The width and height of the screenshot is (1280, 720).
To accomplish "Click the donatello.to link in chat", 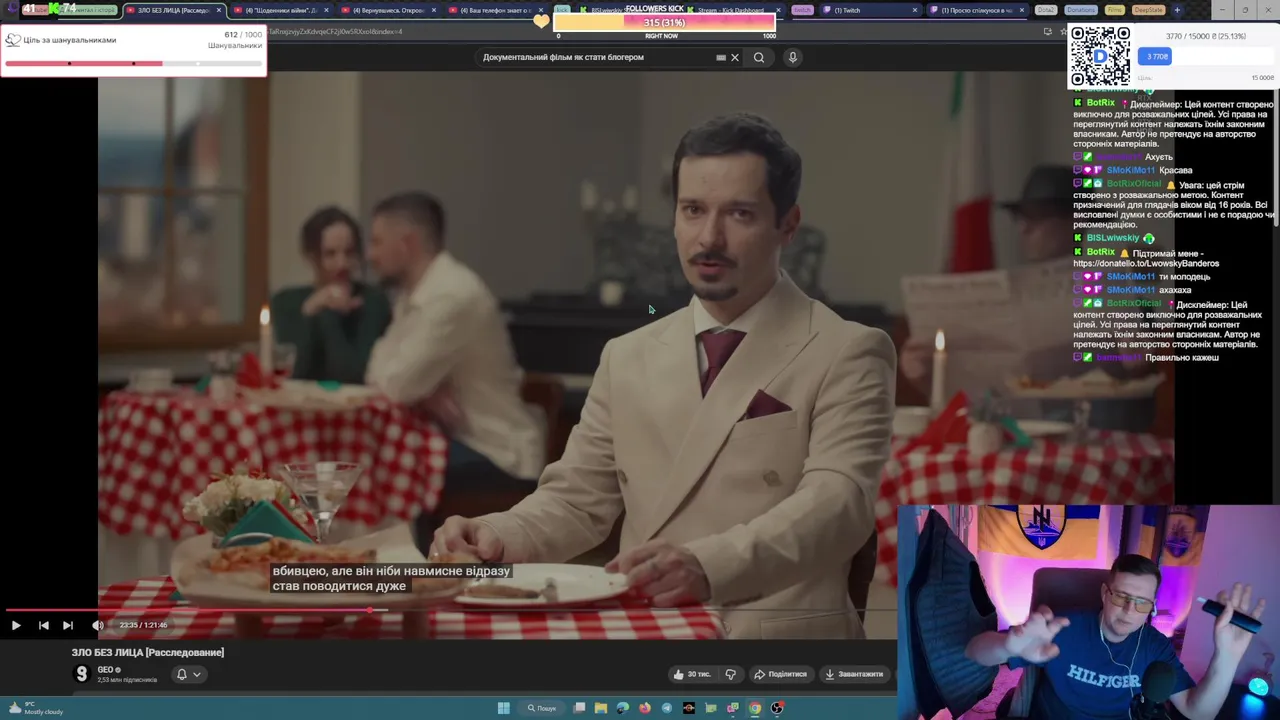I will click(x=1146, y=264).
